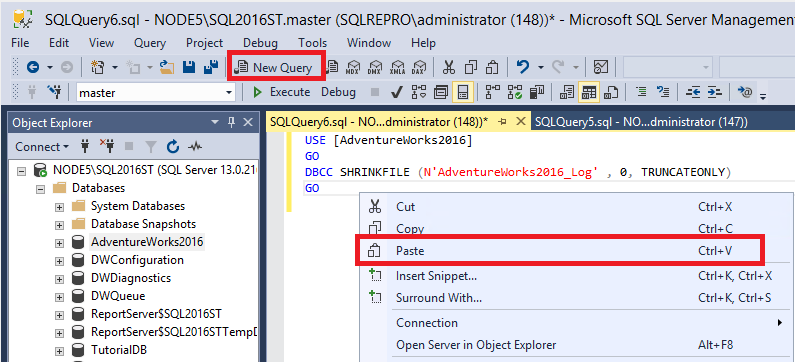The width and height of the screenshot is (795, 364).
Task: Expand the DWConfiguration database node
Action: [x=59, y=261]
